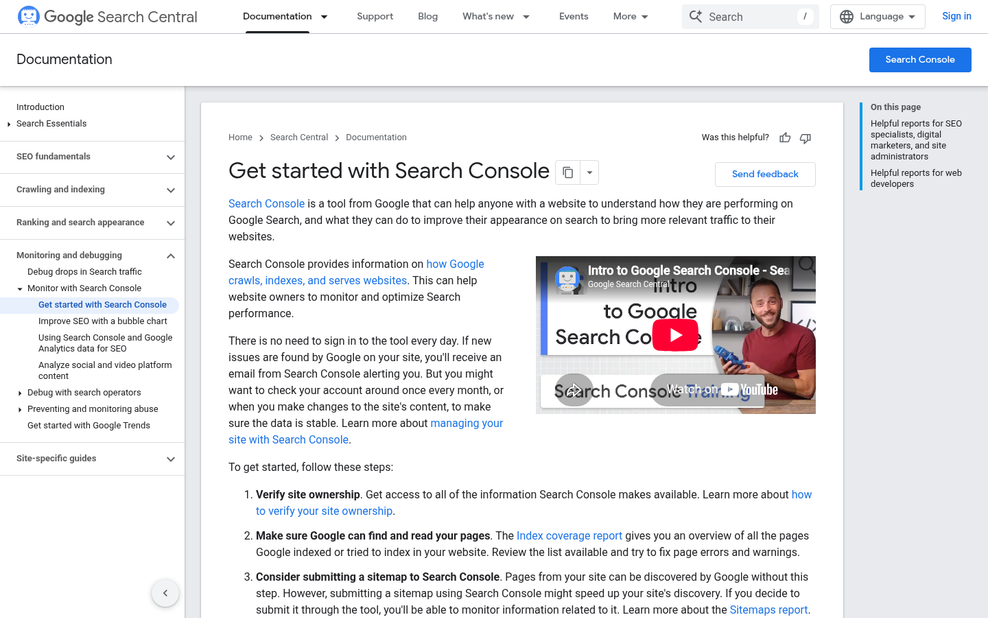The height and width of the screenshot is (618, 988).
Task: Select Introduction in sidebar
Action: tap(40, 107)
